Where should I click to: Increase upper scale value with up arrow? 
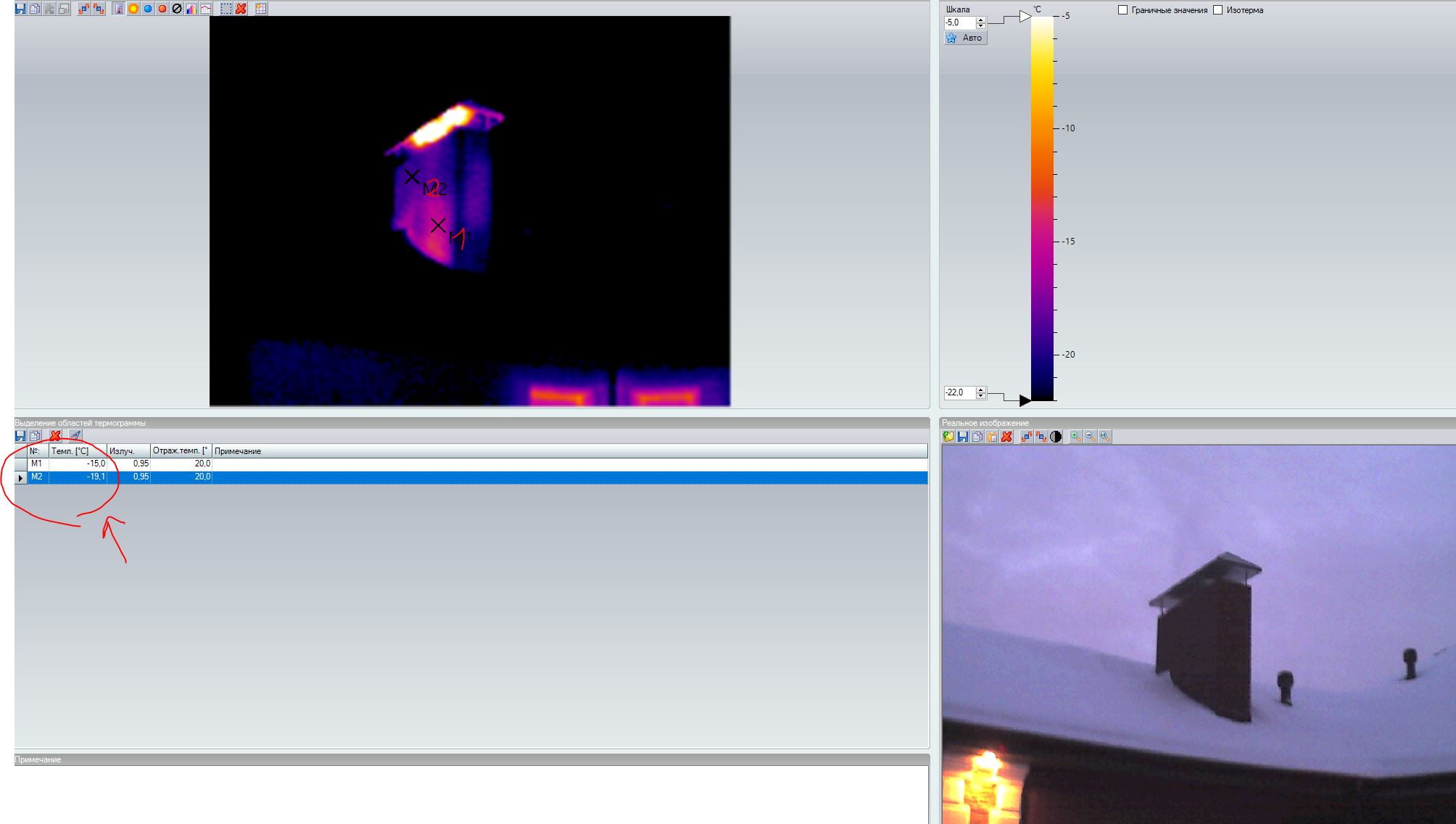coord(981,20)
